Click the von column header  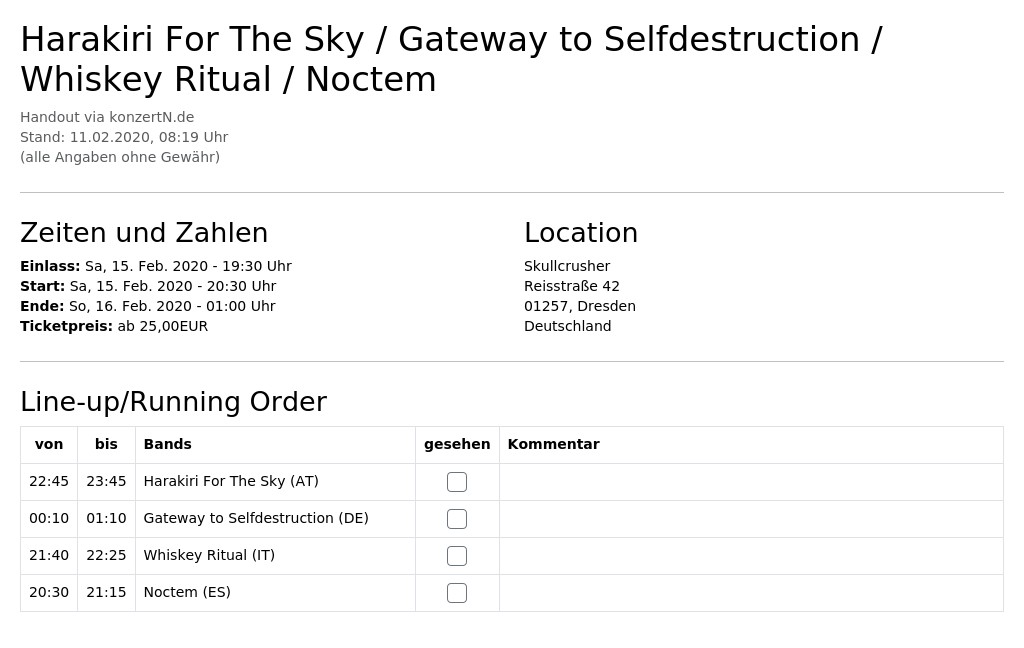click(x=49, y=444)
